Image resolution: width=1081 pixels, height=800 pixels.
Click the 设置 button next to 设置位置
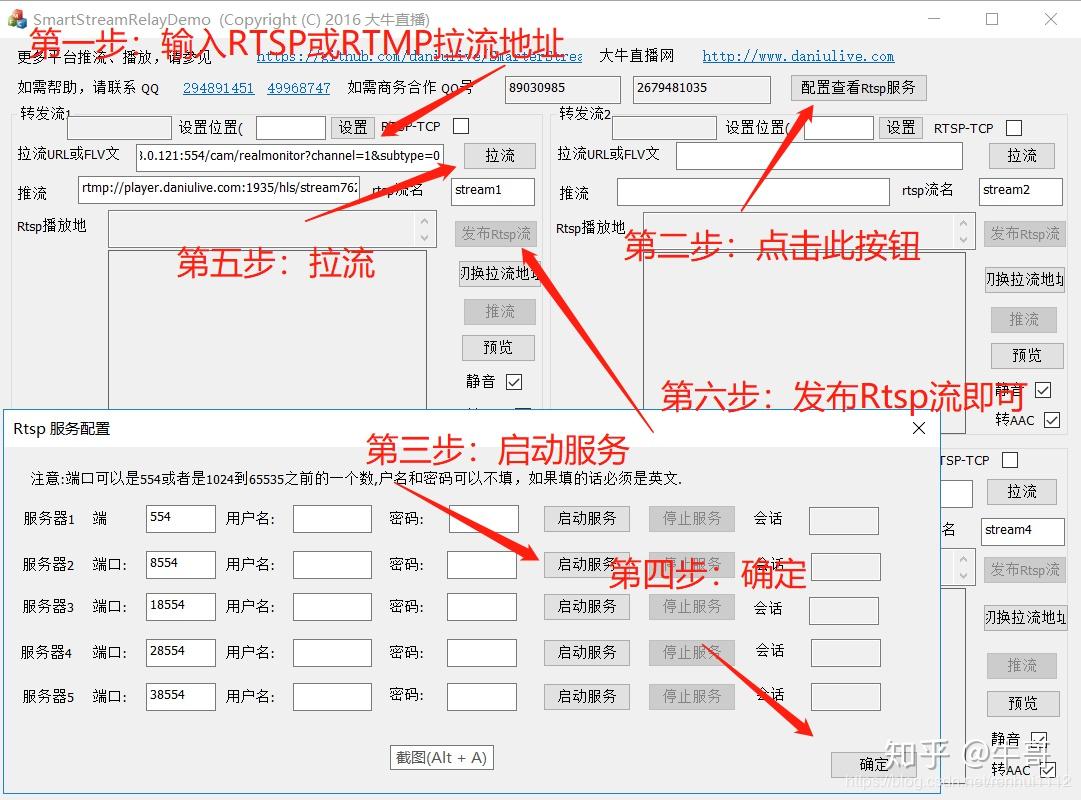(352, 127)
